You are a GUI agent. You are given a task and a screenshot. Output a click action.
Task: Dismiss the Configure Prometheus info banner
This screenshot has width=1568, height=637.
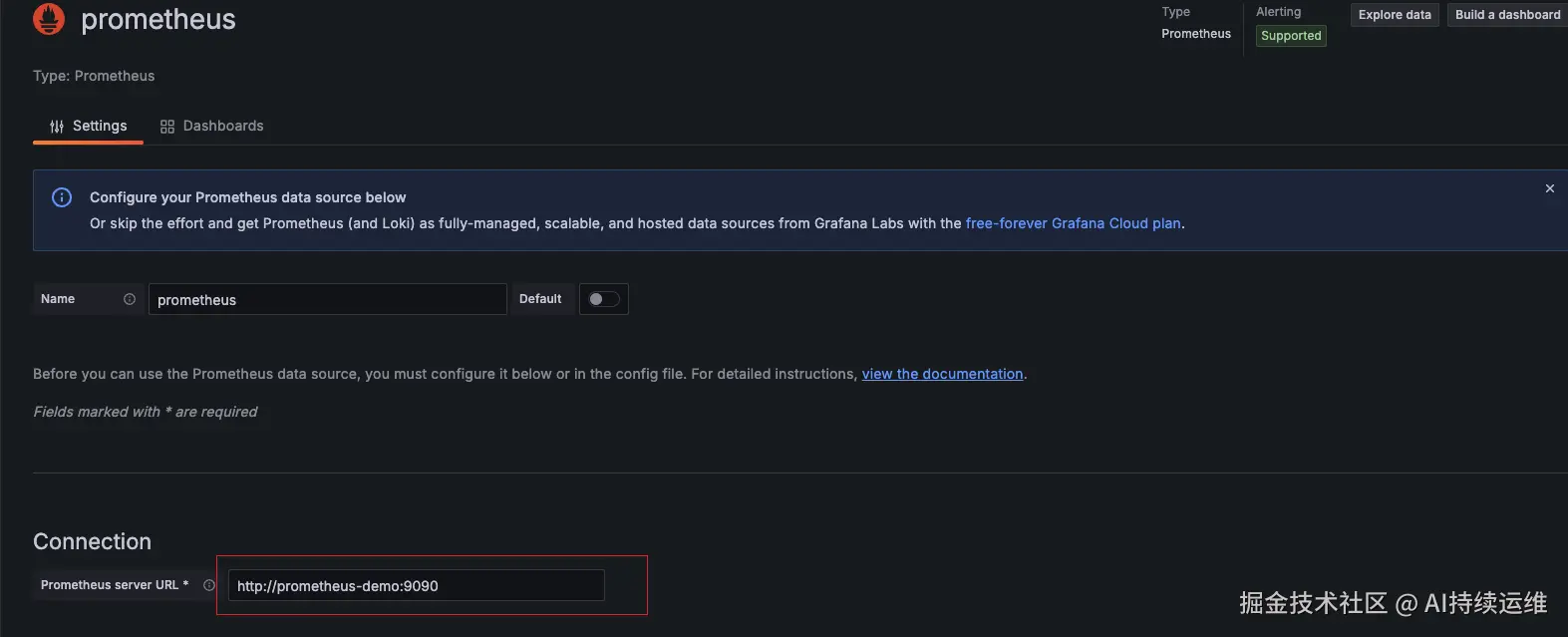pyautogui.click(x=1550, y=188)
